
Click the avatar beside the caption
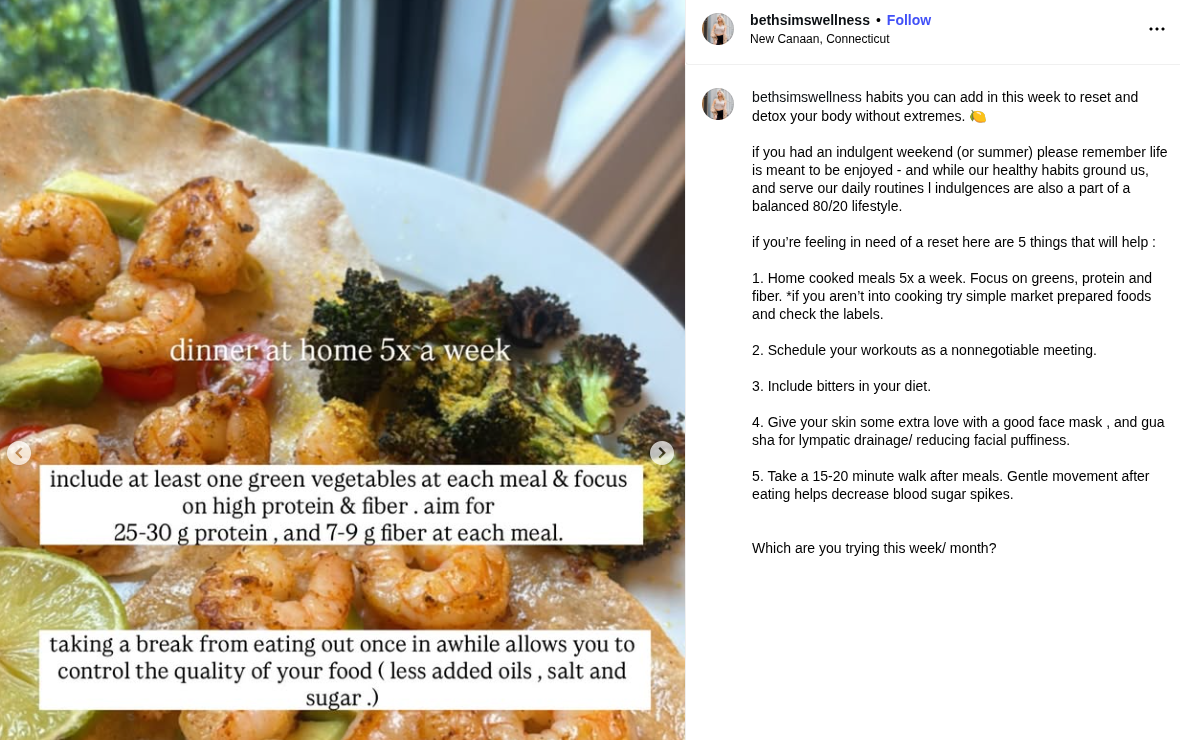717,104
